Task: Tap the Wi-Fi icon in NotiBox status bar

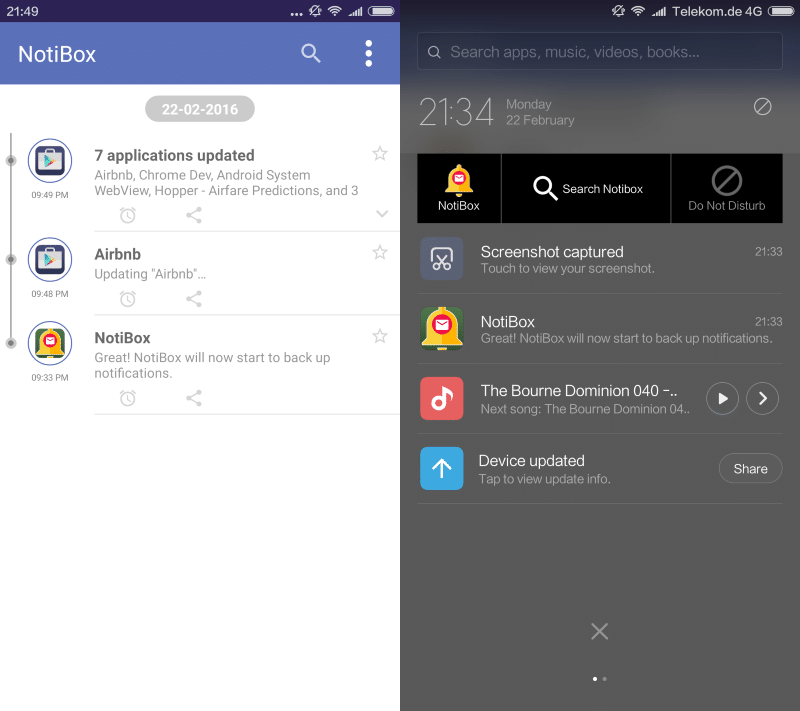Action: click(335, 11)
